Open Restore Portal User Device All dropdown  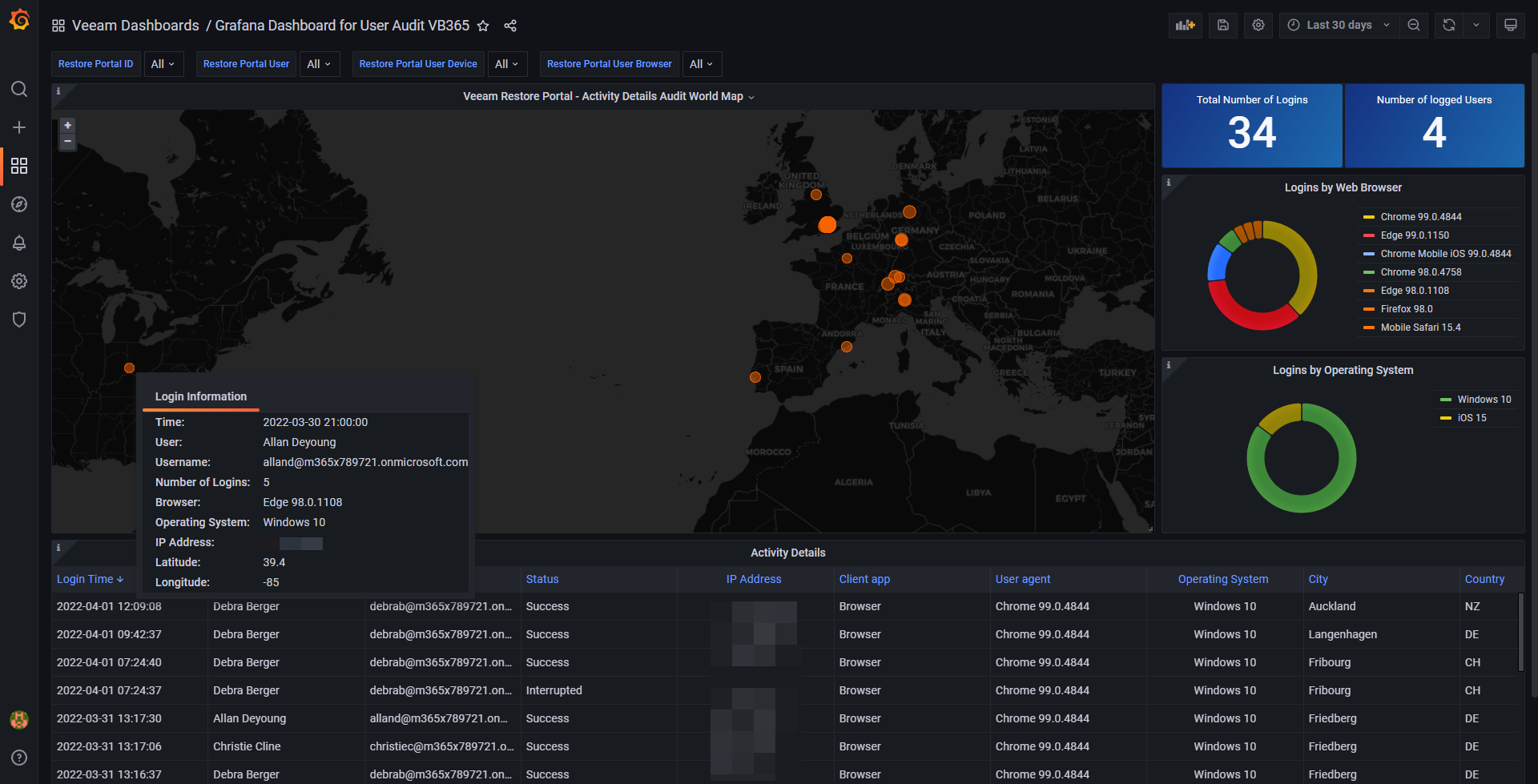click(x=506, y=64)
